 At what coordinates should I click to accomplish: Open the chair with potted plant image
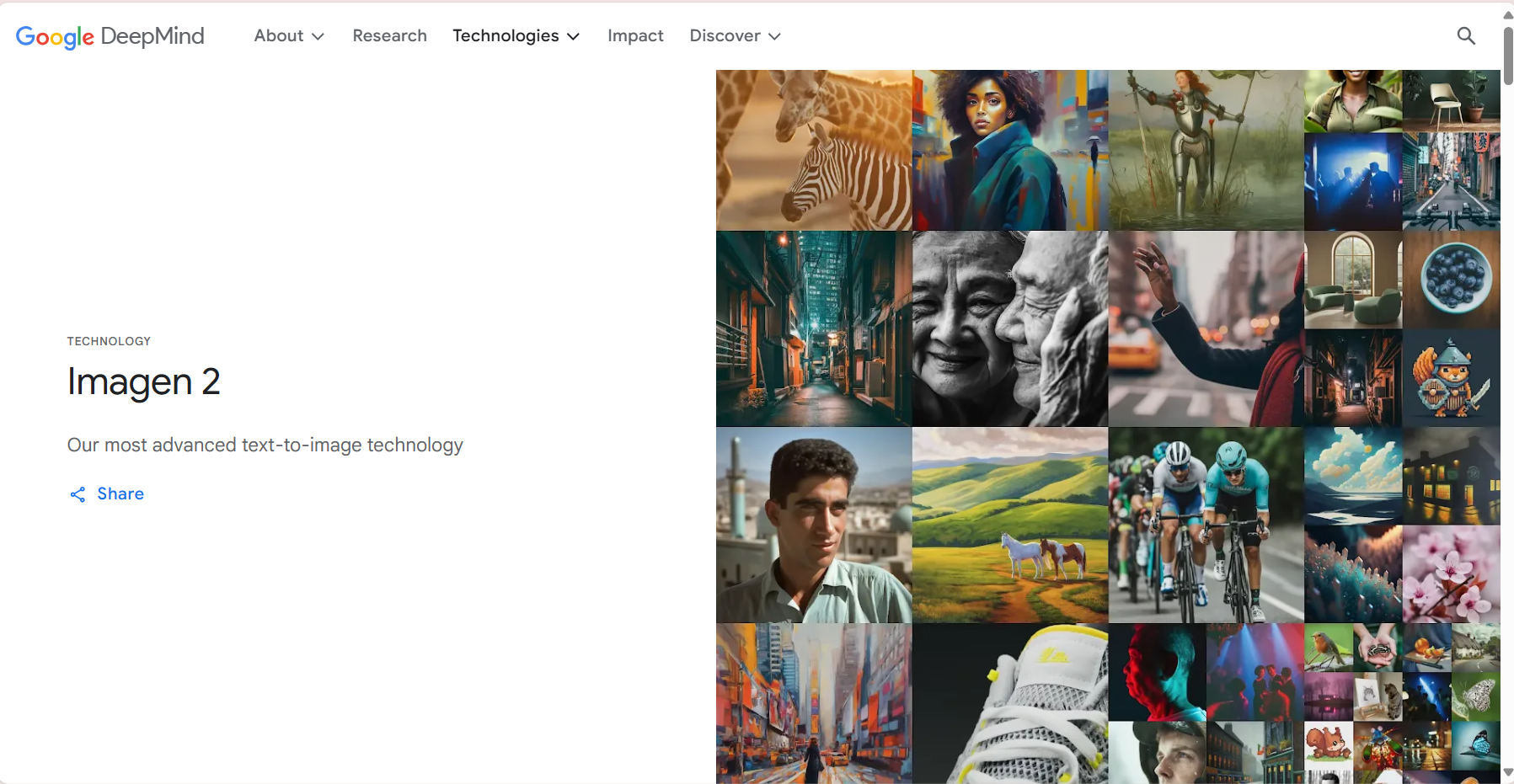pos(1452,101)
